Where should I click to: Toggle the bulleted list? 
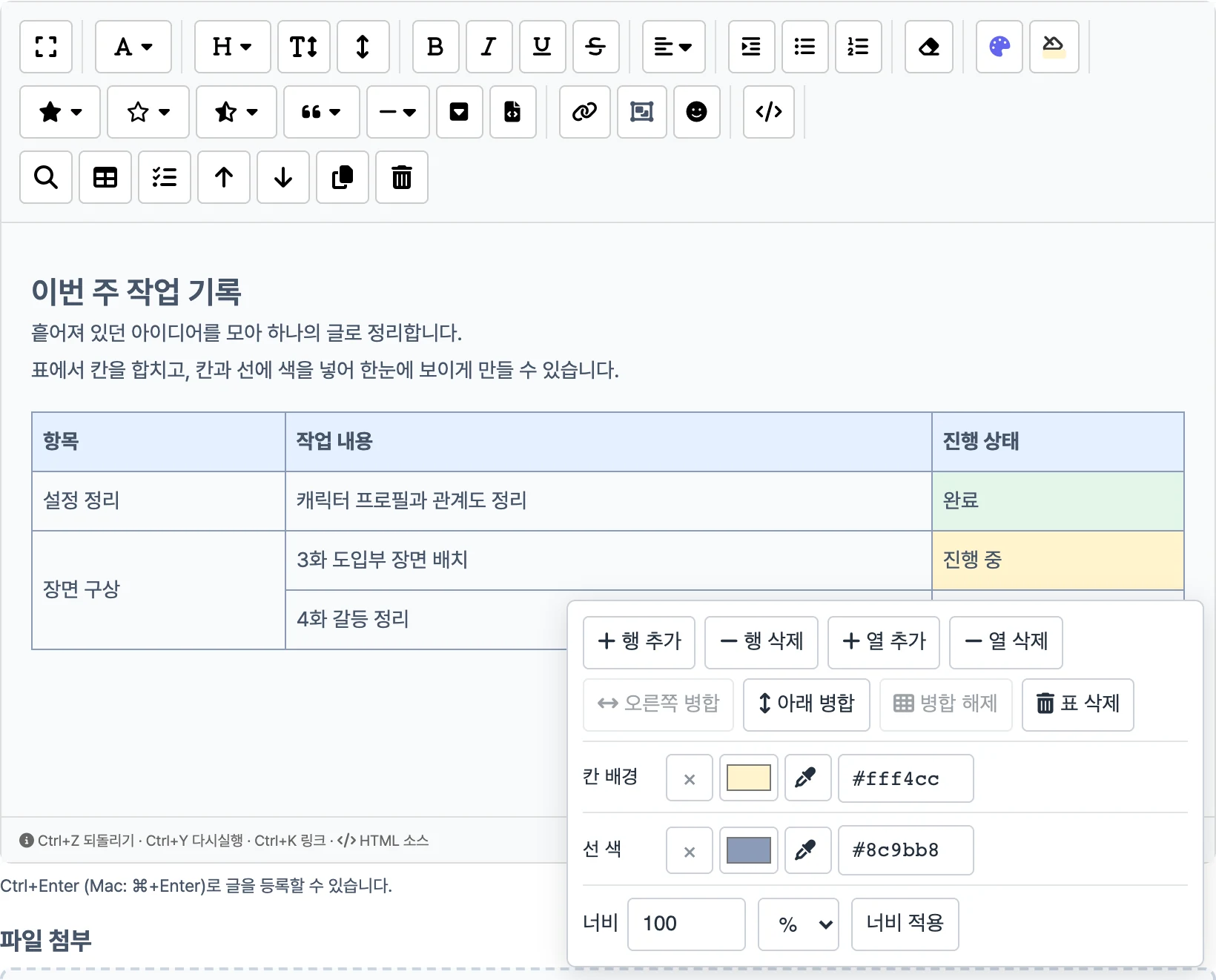pyautogui.click(x=805, y=47)
